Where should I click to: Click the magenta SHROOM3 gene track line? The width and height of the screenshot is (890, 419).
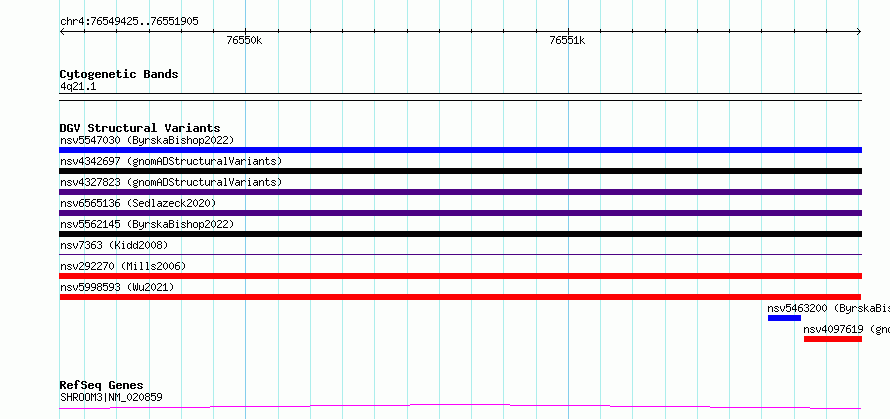coord(460,406)
